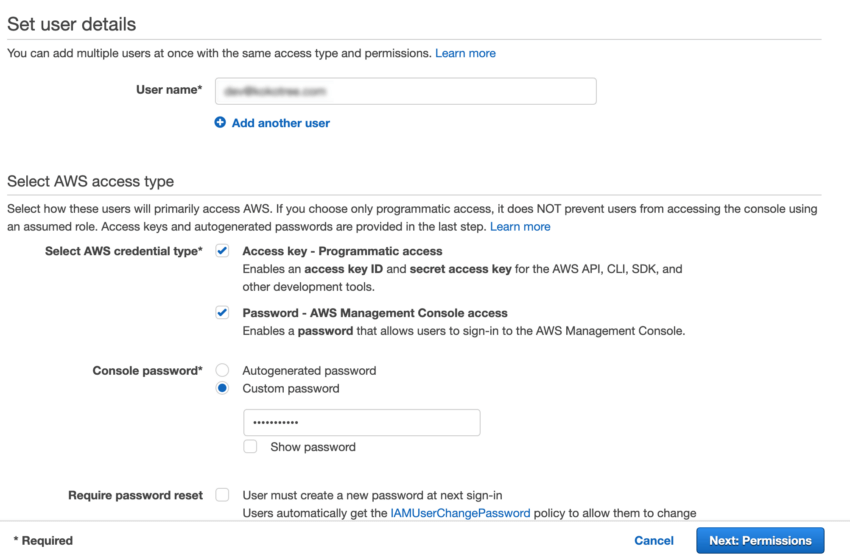Click the Cancel button
Image resolution: width=850 pixels, height=557 pixels.
pyautogui.click(x=654, y=540)
